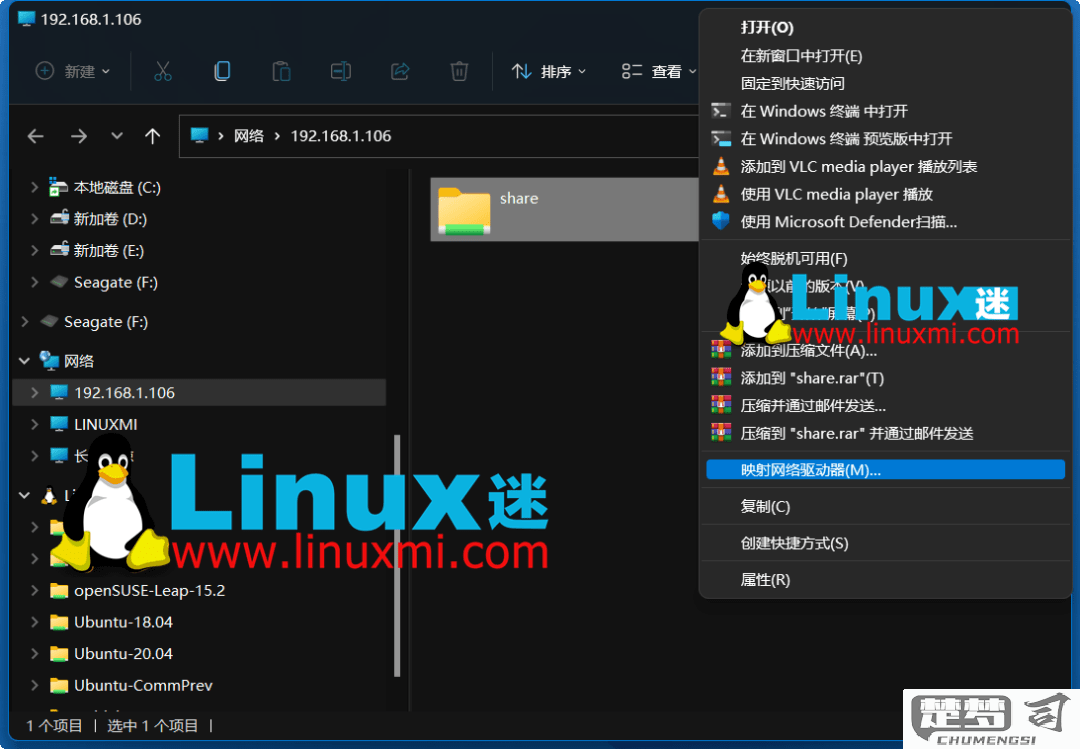1080x749 pixels.
Task: Click 192.168.1.106 in the address breadcrumb
Action: click(x=341, y=136)
